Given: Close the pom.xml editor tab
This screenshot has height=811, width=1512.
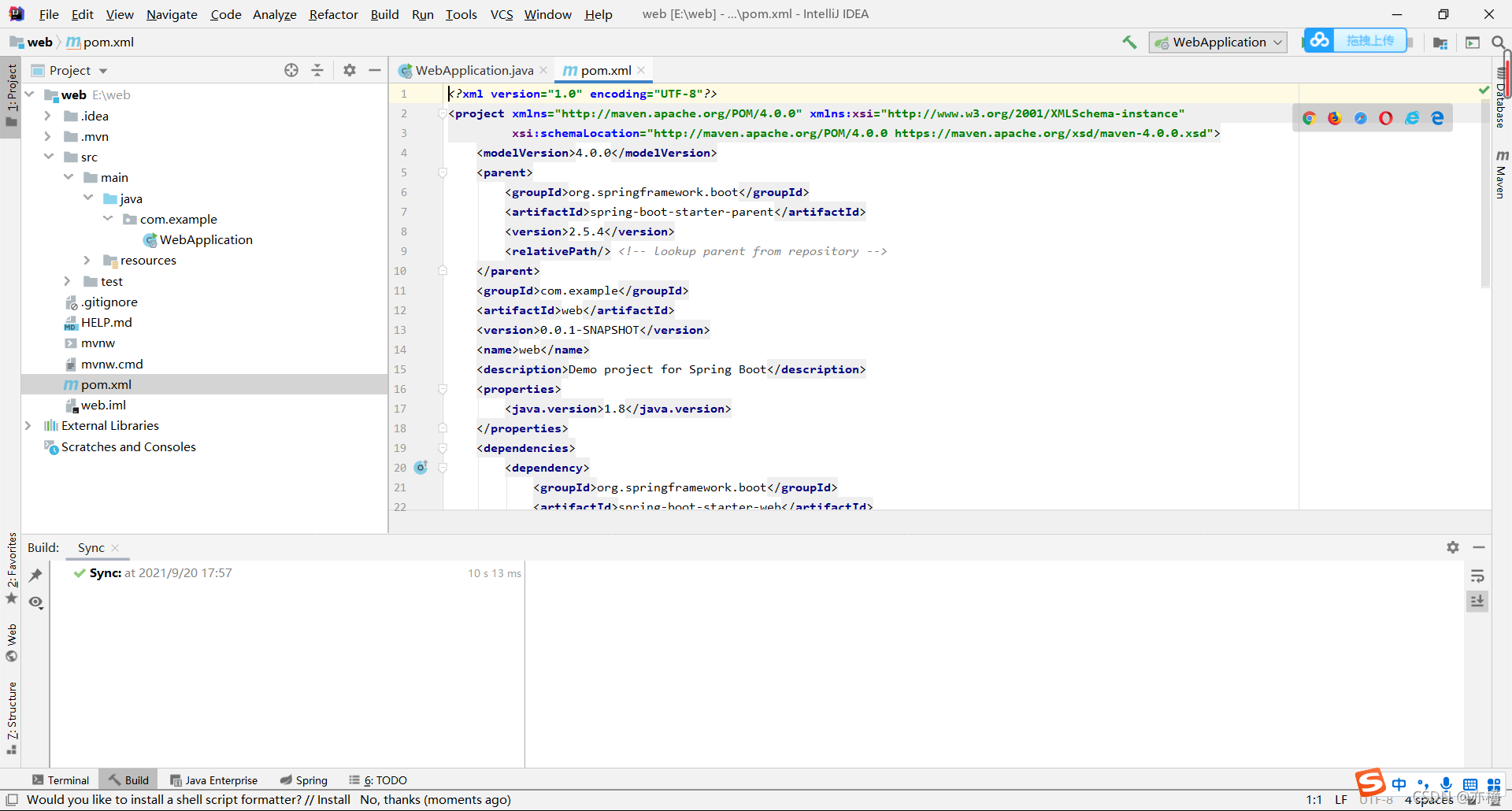Looking at the screenshot, I should click(x=641, y=70).
